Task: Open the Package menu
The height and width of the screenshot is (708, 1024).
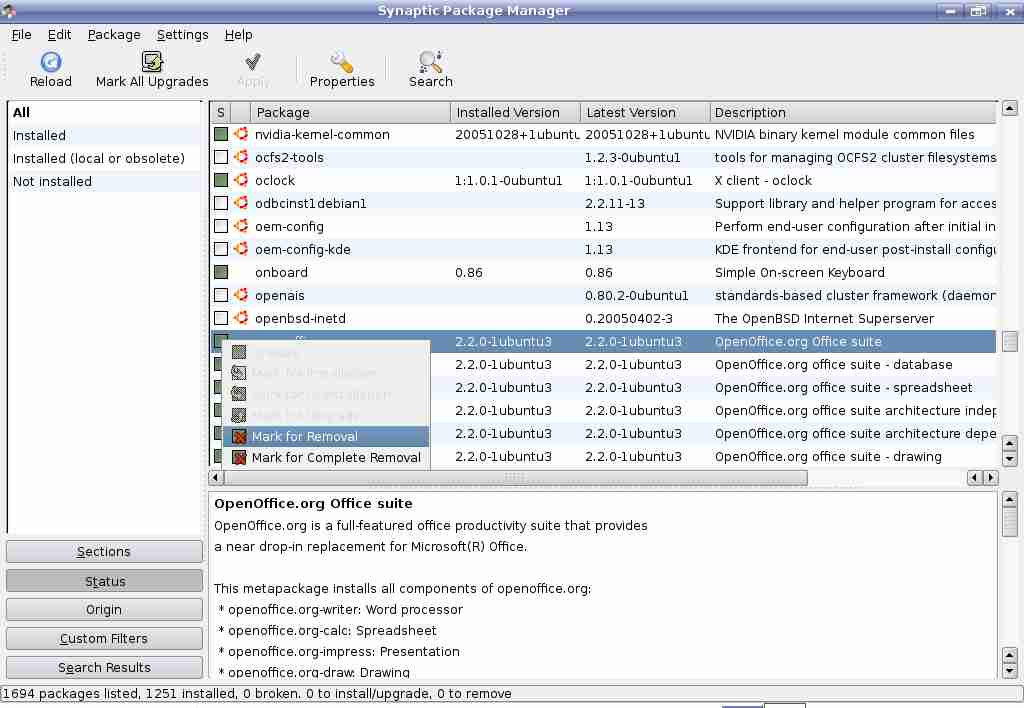Action: pos(114,35)
